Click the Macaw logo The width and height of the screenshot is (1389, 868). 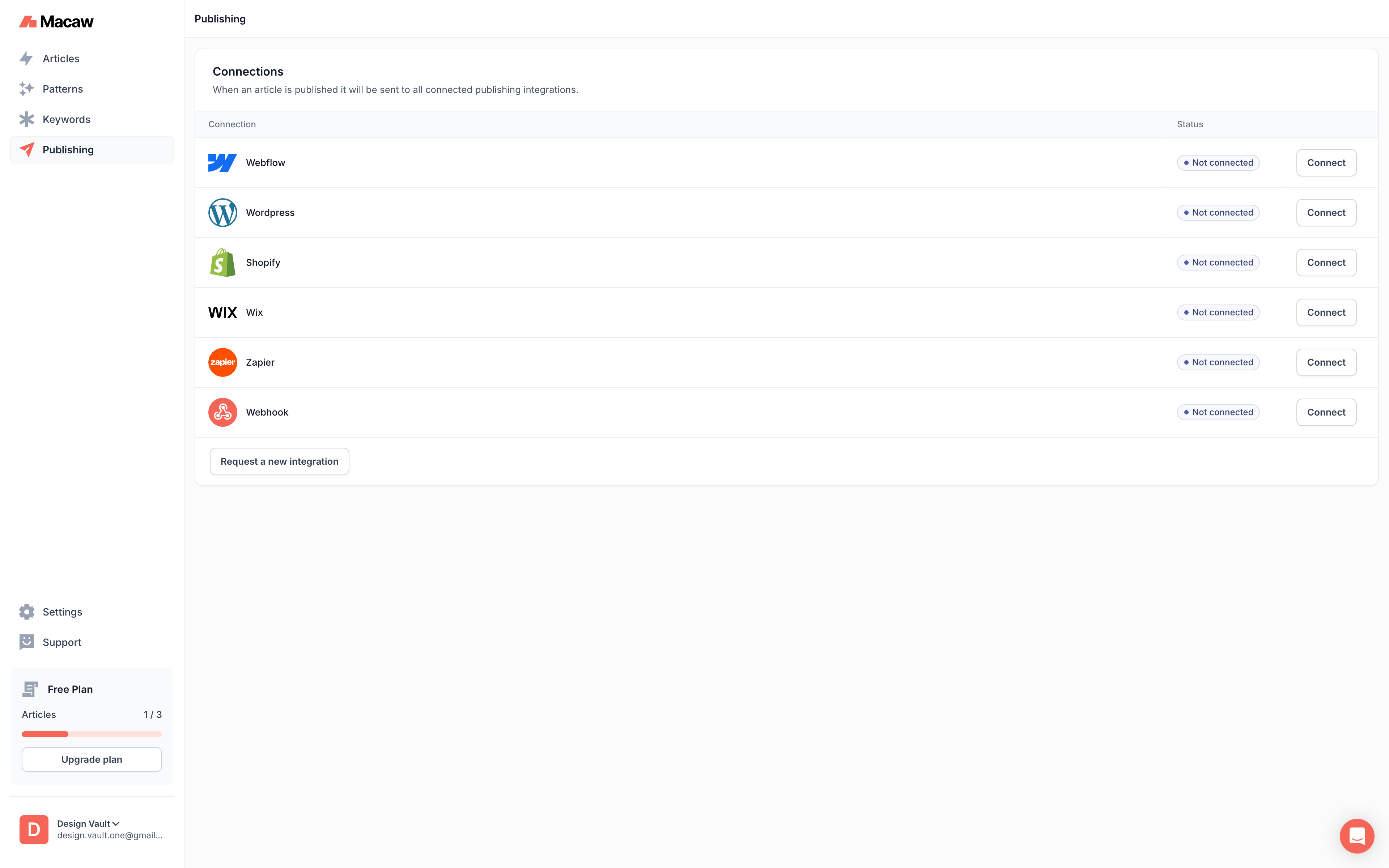pyautogui.click(x=56, y=22)
